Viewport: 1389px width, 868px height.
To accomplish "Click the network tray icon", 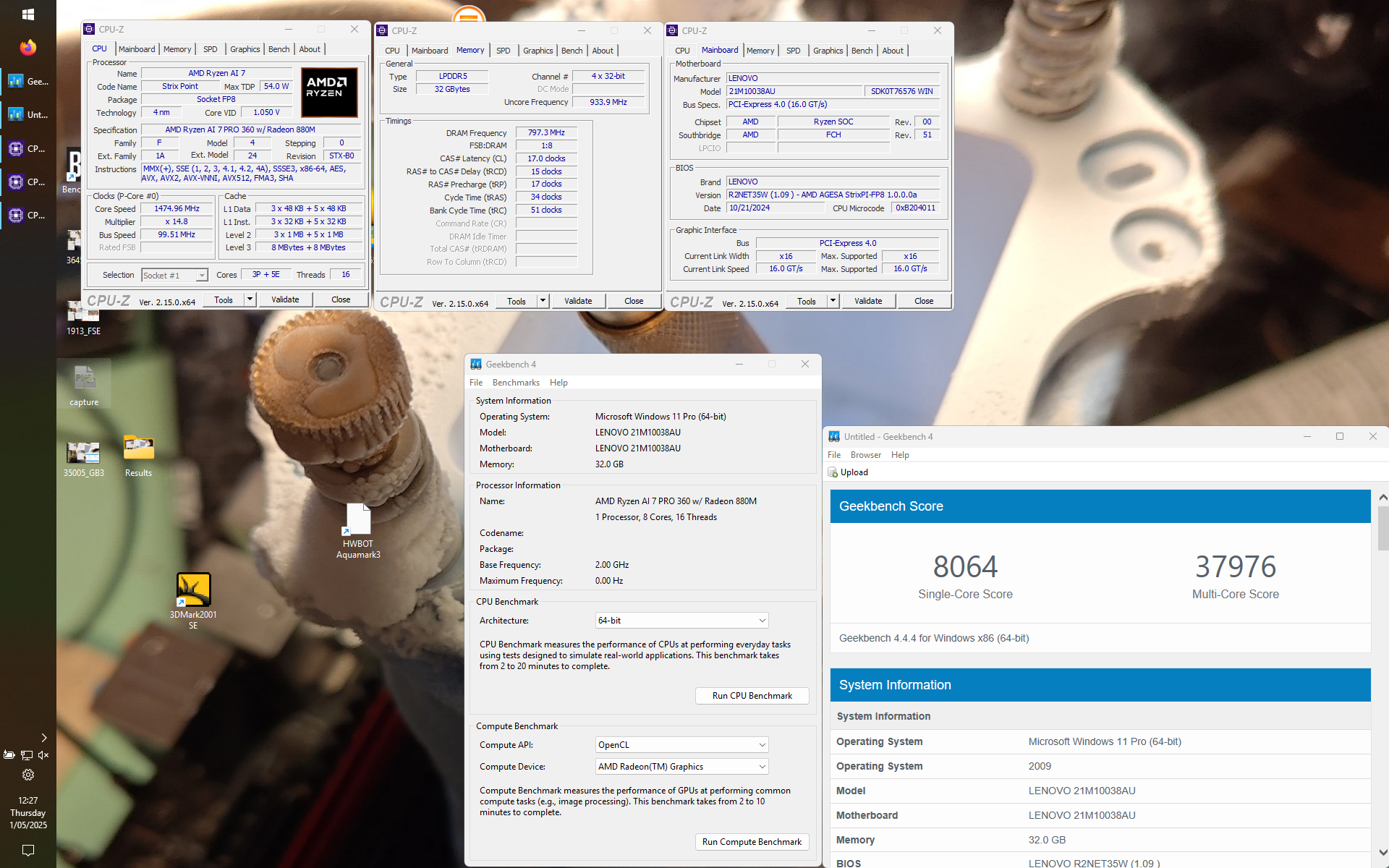I will pos(27,755).
